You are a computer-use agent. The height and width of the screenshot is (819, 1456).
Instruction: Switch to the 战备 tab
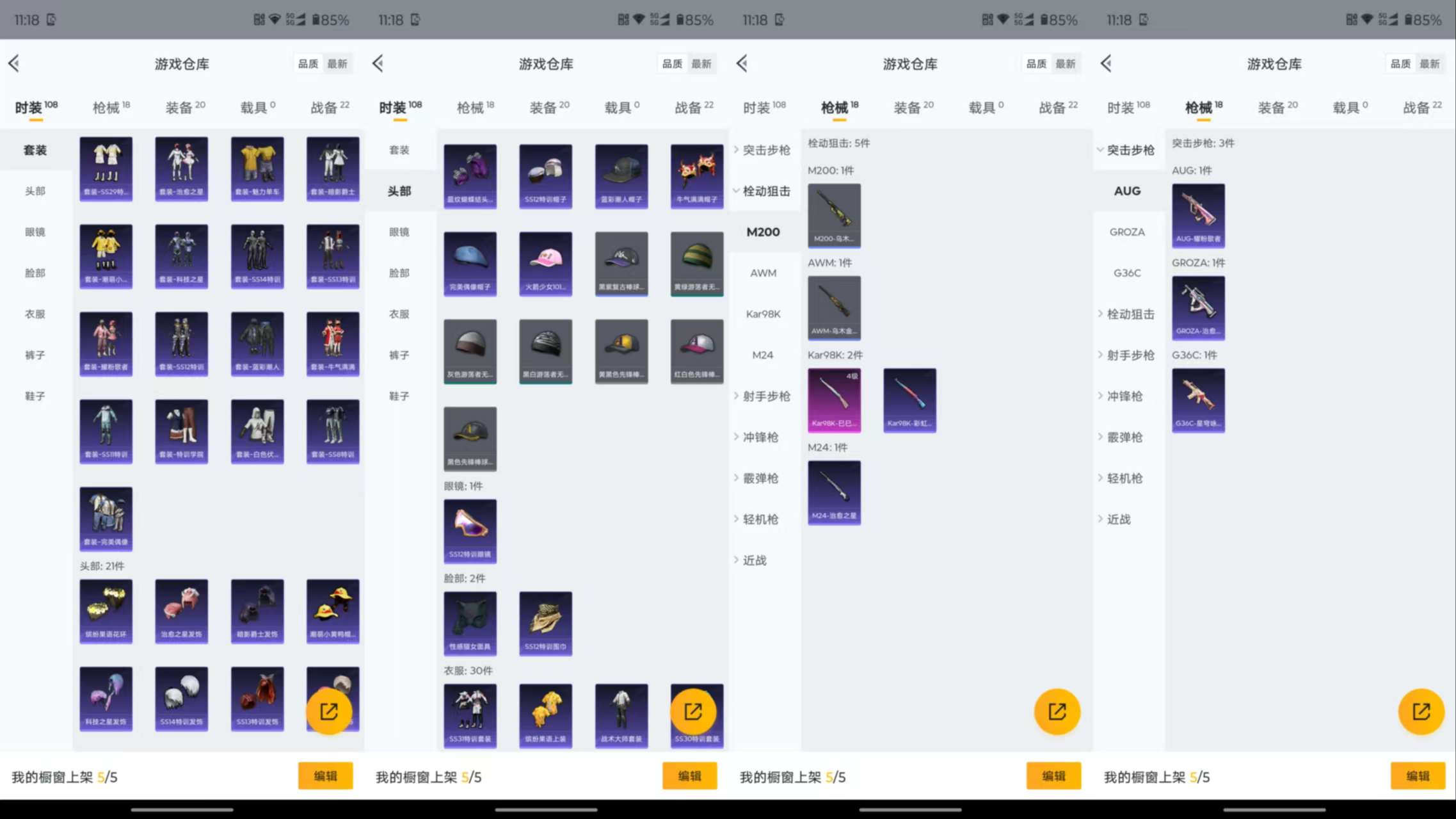pyautogui.click(x=327, y=107)
